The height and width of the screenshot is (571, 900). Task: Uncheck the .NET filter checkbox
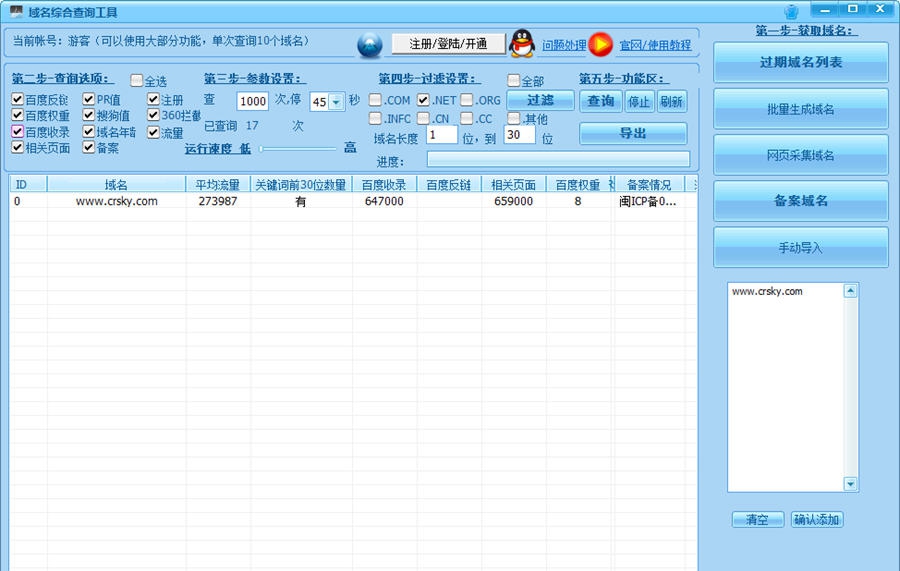(x=423, y=100)
